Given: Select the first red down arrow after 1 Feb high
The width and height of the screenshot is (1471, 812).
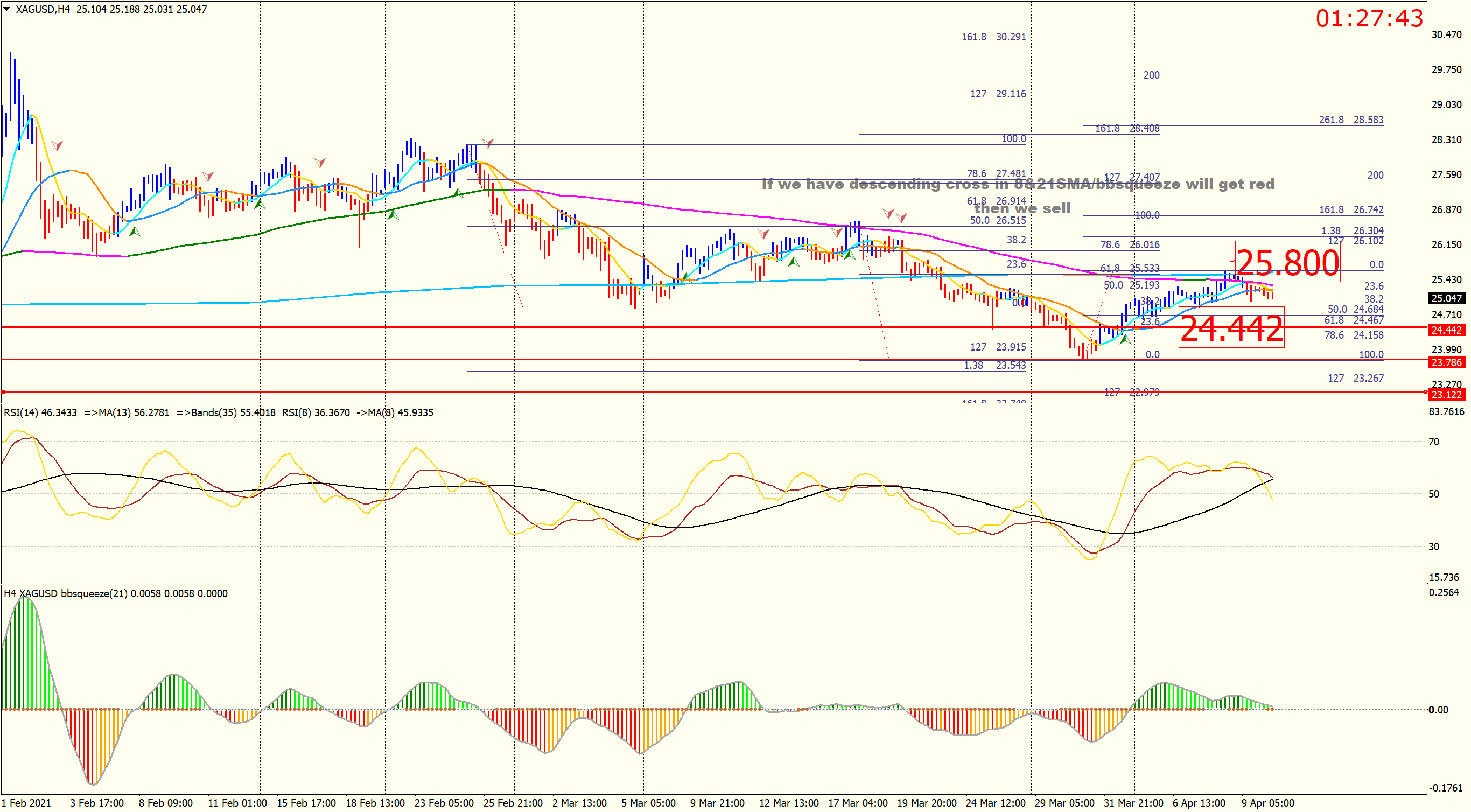Looking at the screenshot, I should pyautogui.click(x=57, y=145).
